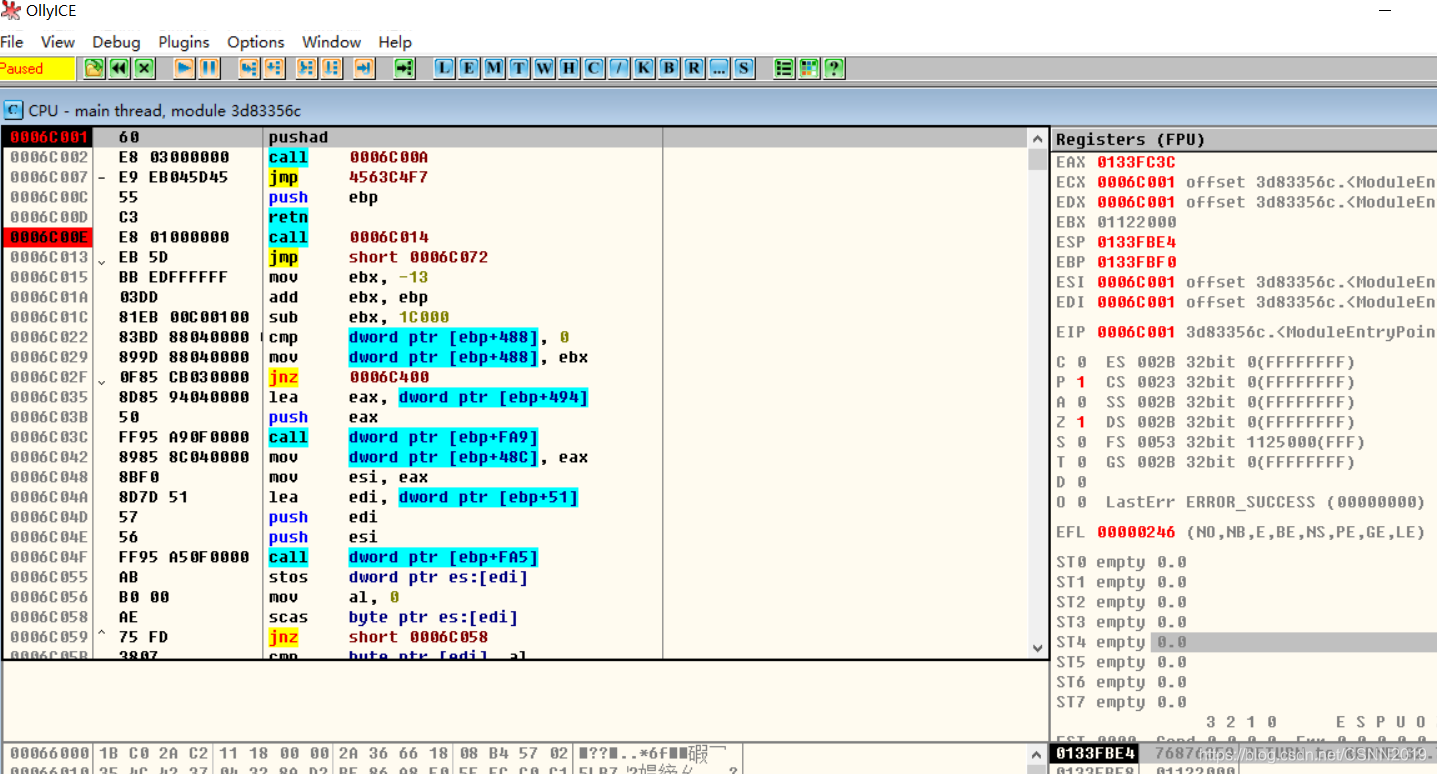Open Patches window with slash button
This screenshot has height=774, width=1437.
(x=619, y=68)
